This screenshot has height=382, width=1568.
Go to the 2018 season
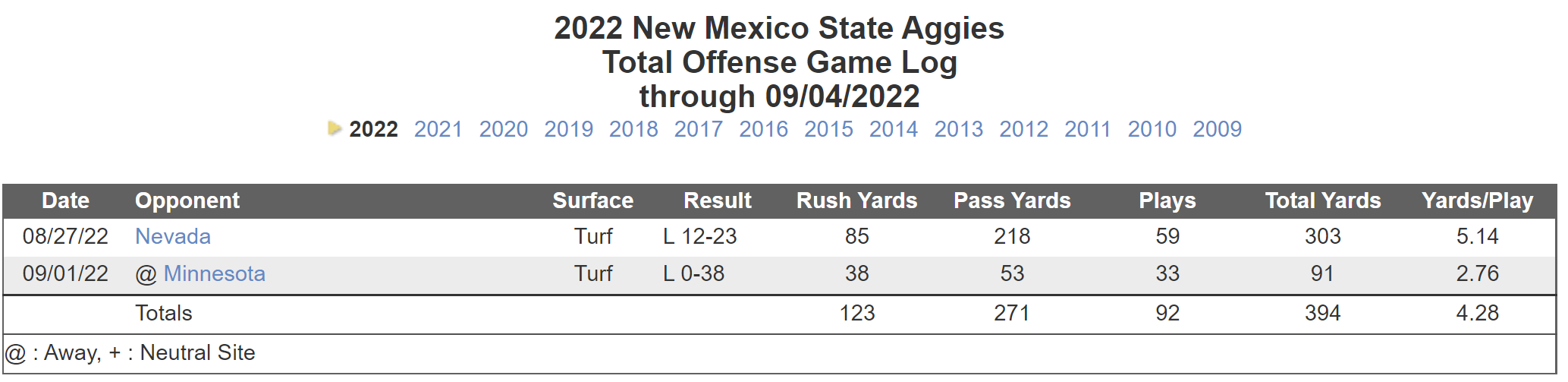point(633,129)
